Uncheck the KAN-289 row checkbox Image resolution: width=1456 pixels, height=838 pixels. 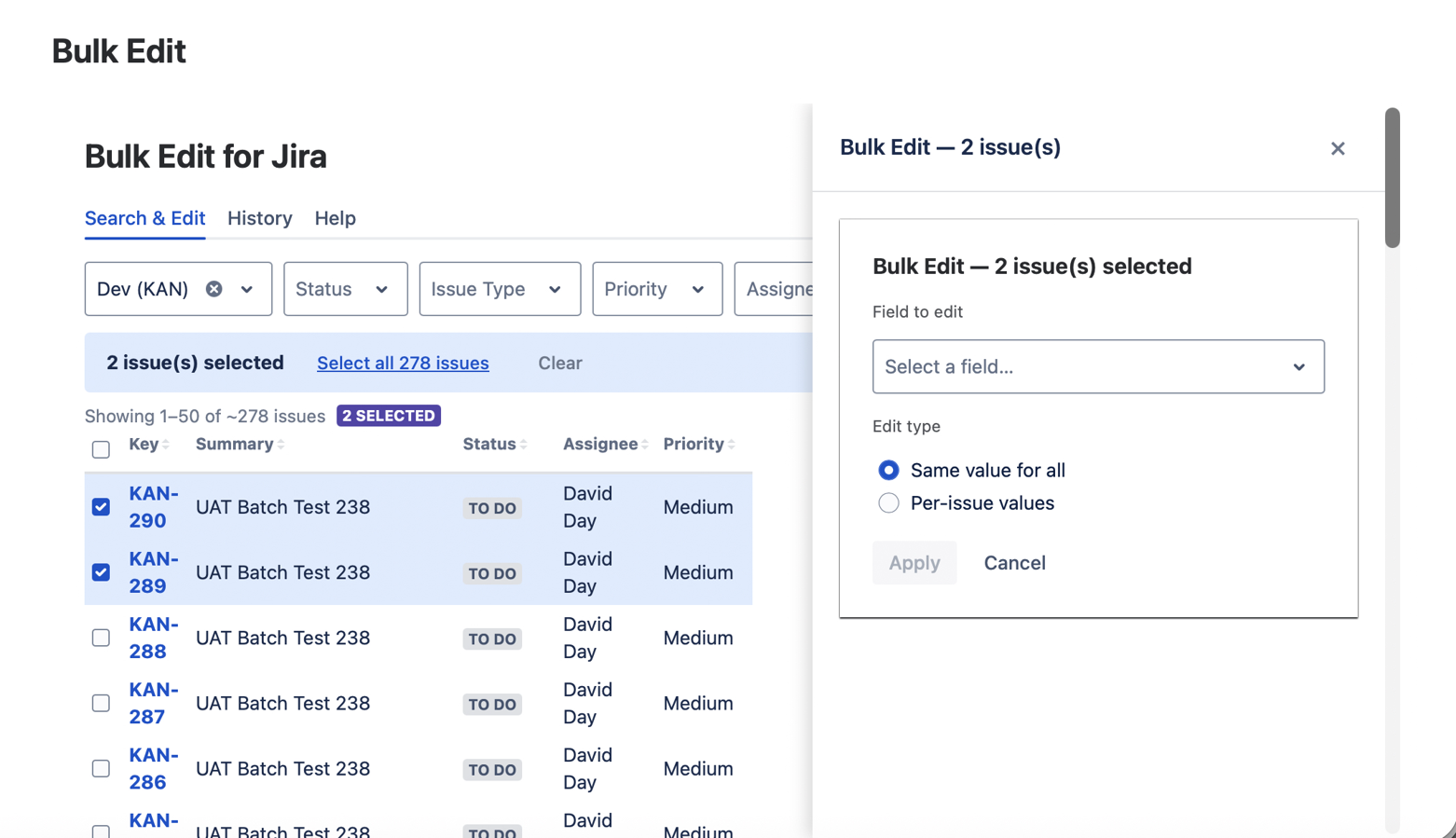[x=101, y=572]
